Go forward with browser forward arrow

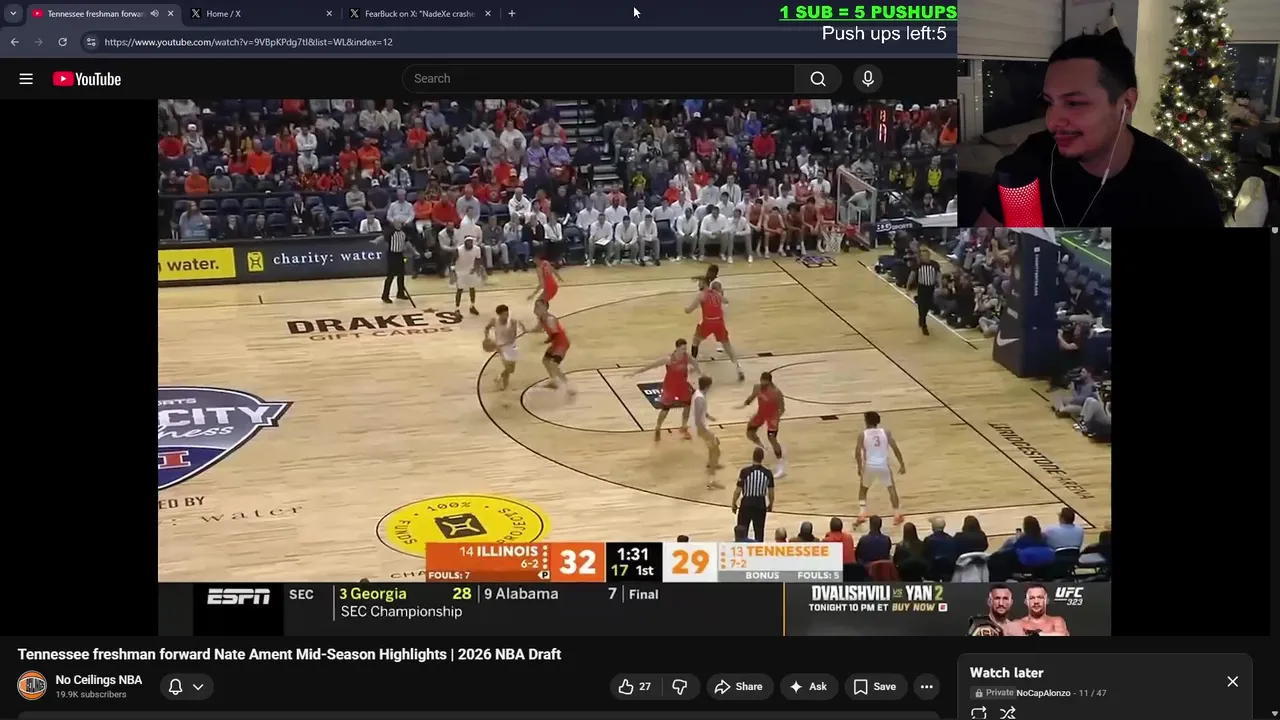click(x=38, y=42)
